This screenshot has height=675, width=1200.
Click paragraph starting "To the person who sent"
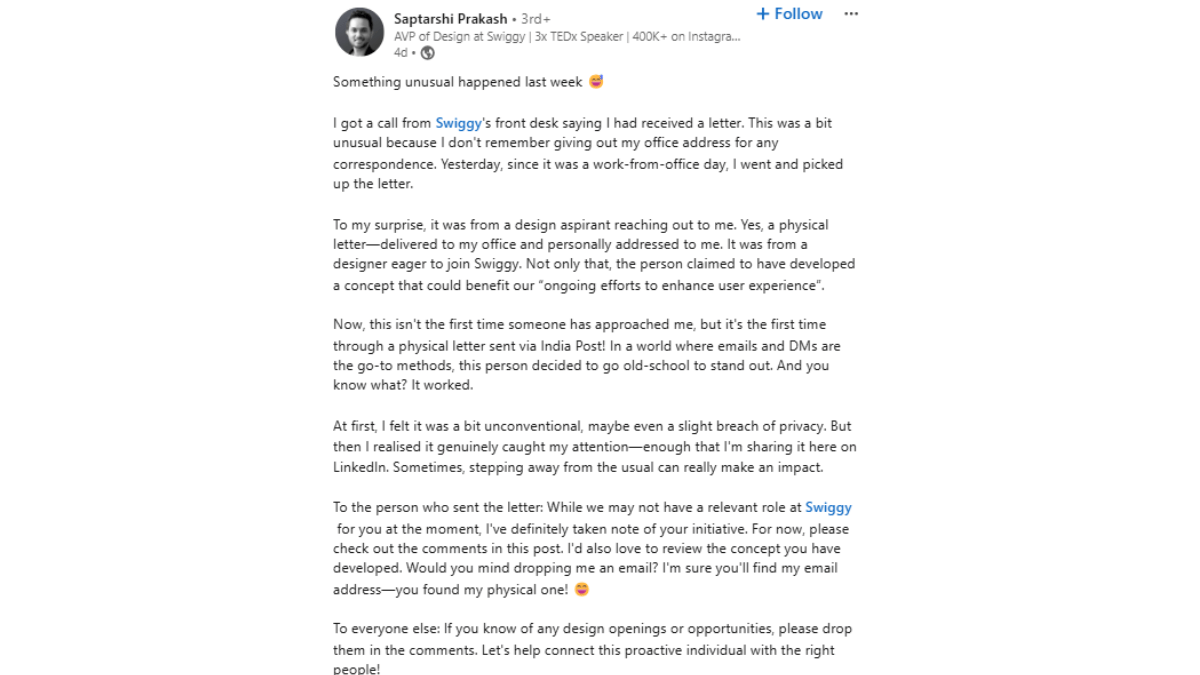[590, 548]
